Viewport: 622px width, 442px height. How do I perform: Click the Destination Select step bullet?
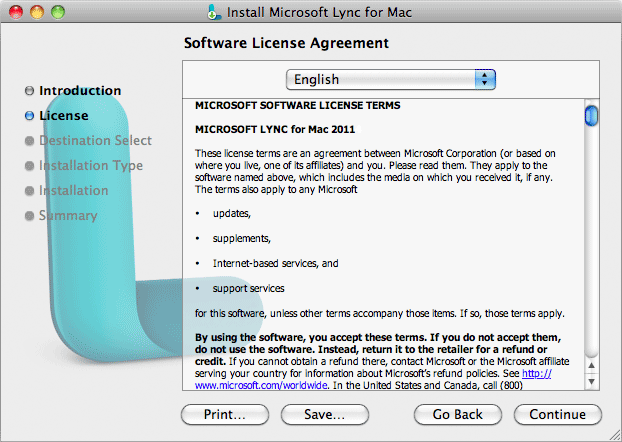(29, 140)
